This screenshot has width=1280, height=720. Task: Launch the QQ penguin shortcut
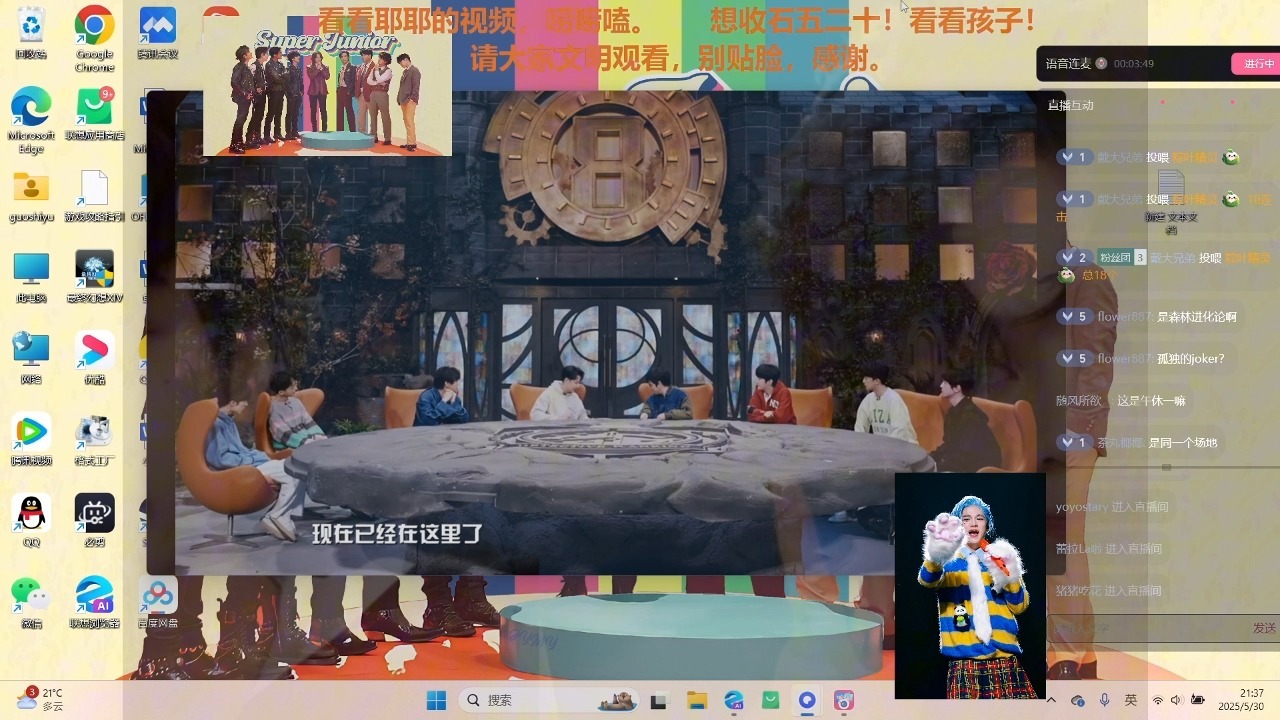click(31, 521)
